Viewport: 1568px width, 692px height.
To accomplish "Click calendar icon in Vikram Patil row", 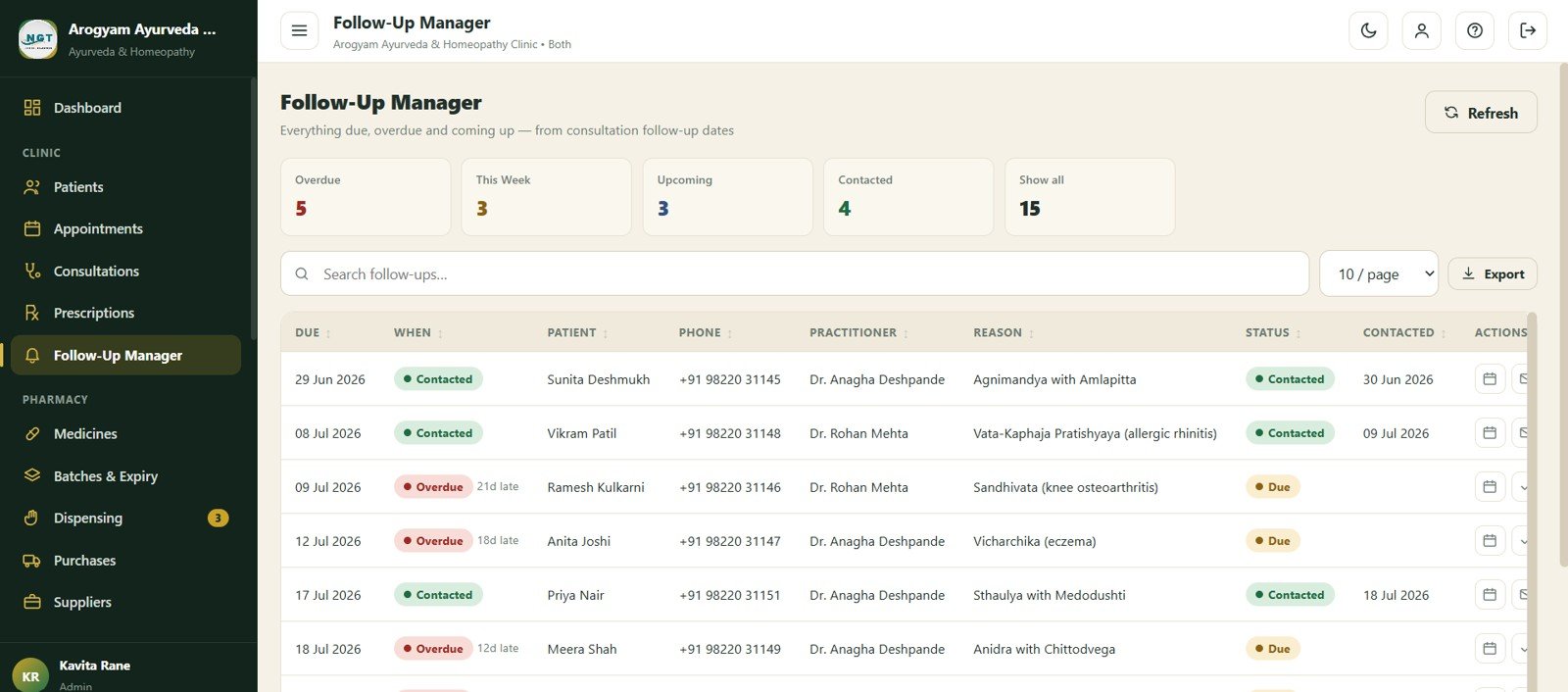I will [x=1490, y=433].
